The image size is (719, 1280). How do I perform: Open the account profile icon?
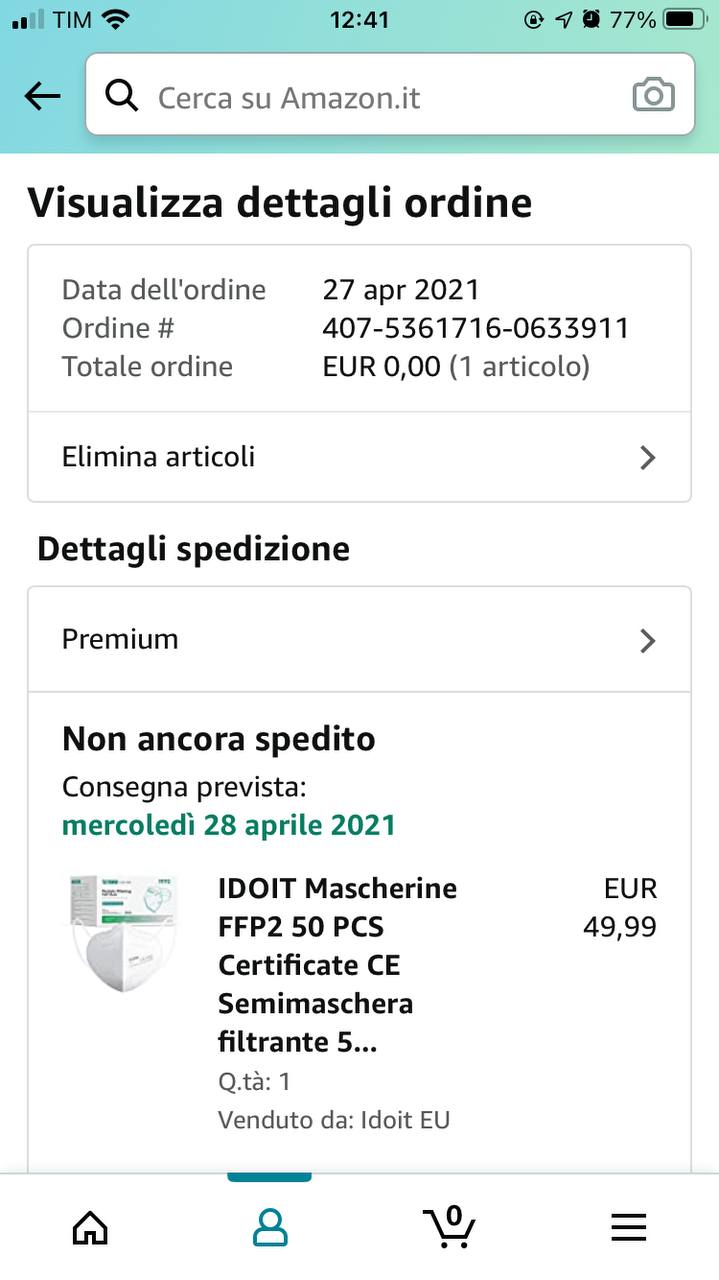point(270,1226)
